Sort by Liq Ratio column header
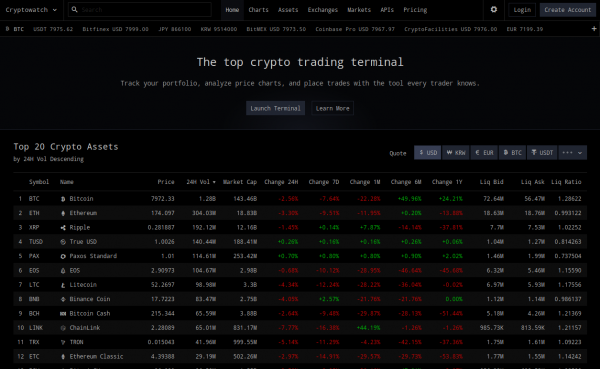600x369 pixels. (x=566, y=182)
